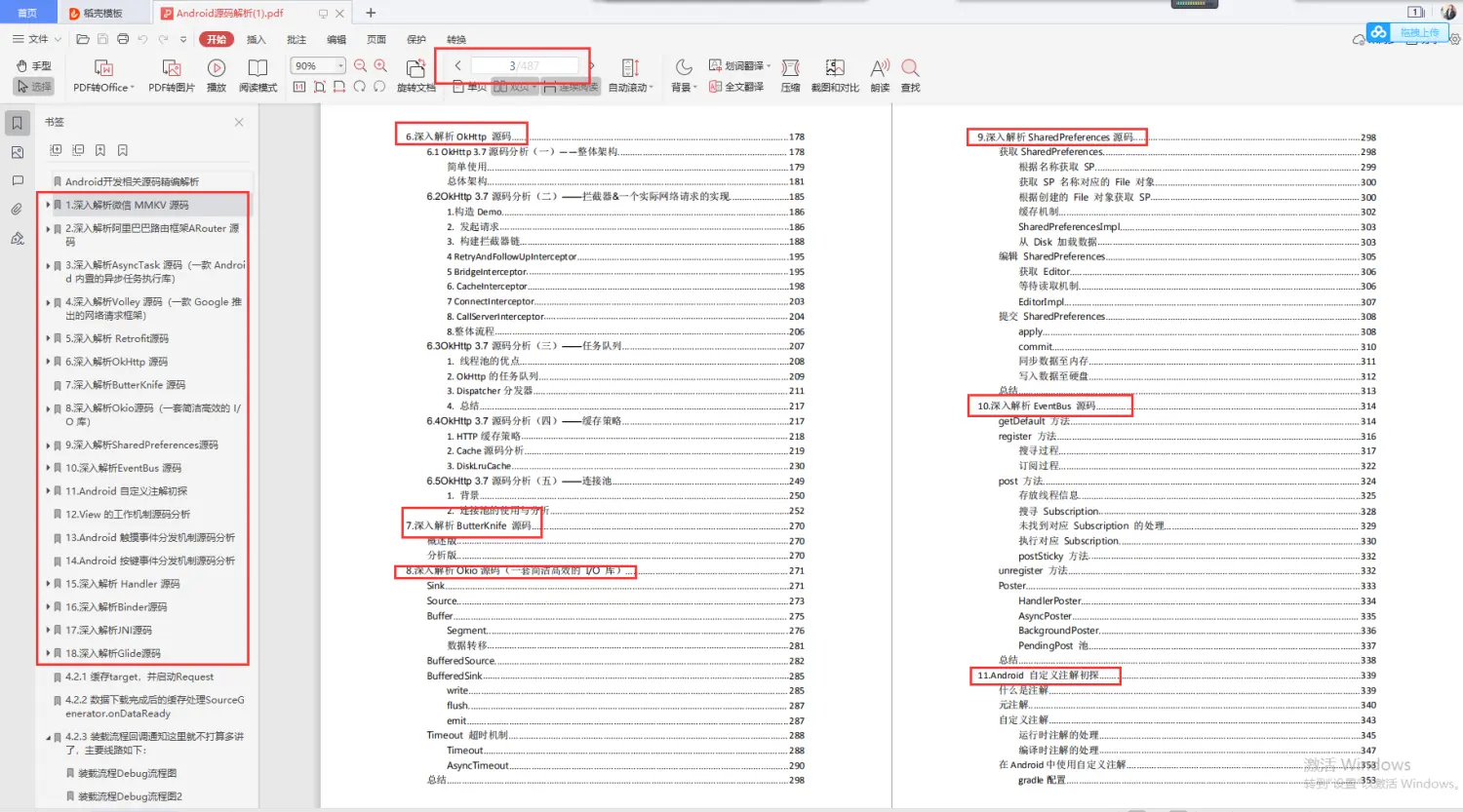This screenshot has height=812, width=1463.
Task: Switch to the 插入 ribbon tab
Action: pos(257,39)
